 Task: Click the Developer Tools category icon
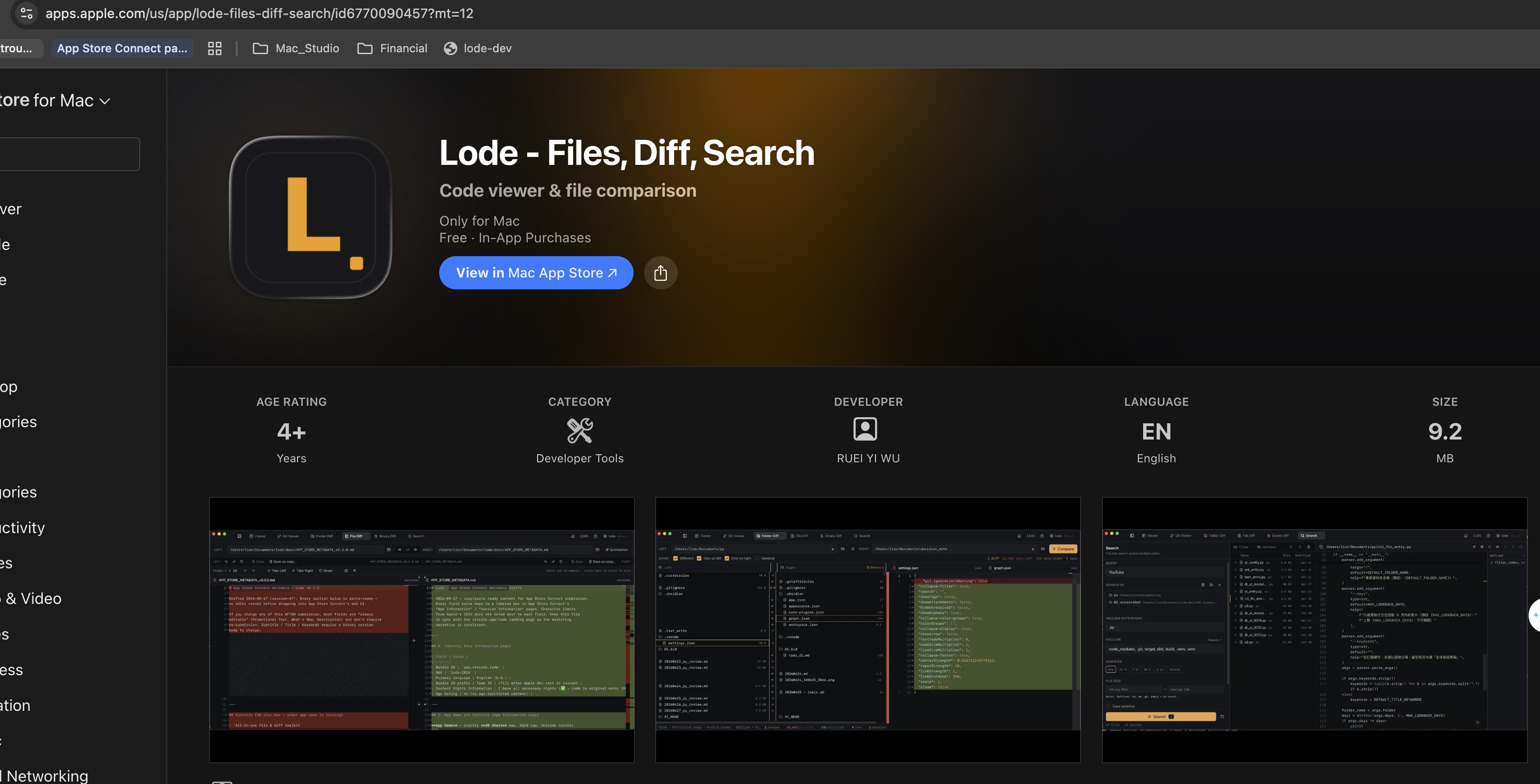(x=580, y=430)
